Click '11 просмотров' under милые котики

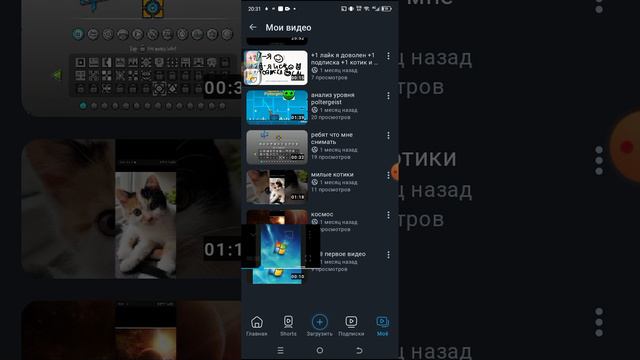331,189
